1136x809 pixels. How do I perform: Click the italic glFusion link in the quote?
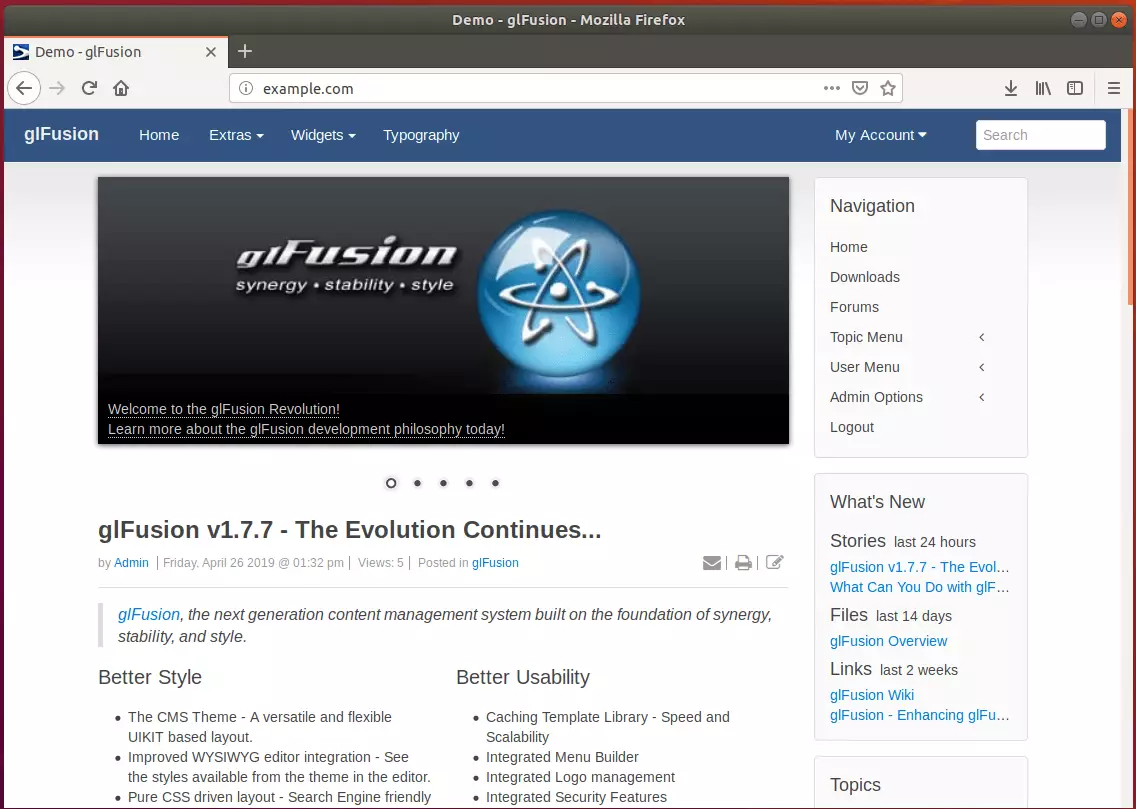149,615
